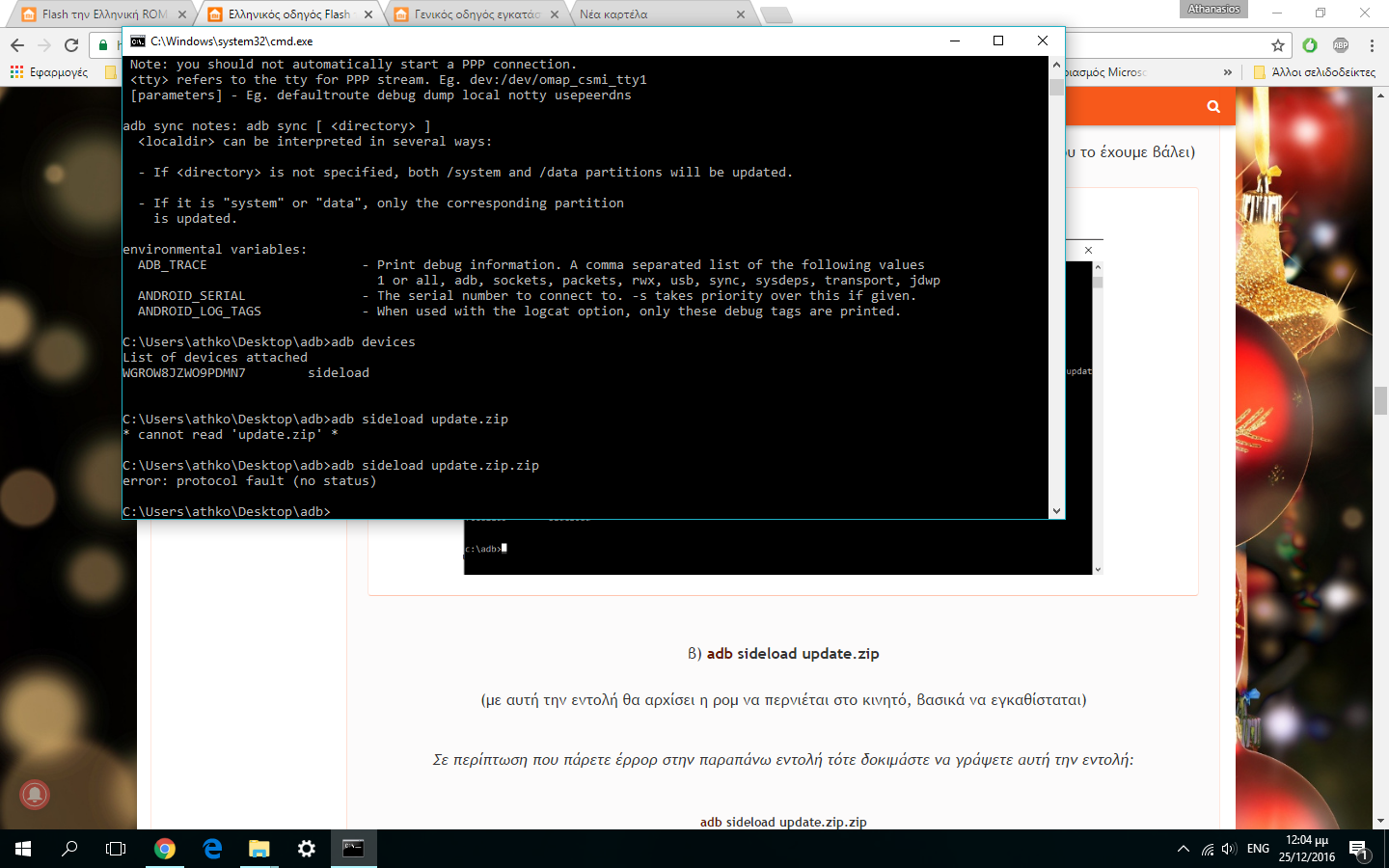Viewport: 1389px width, 868px height.
Task: Click the cmd window scroll up arrow
Action: [x=1056, y=65]
